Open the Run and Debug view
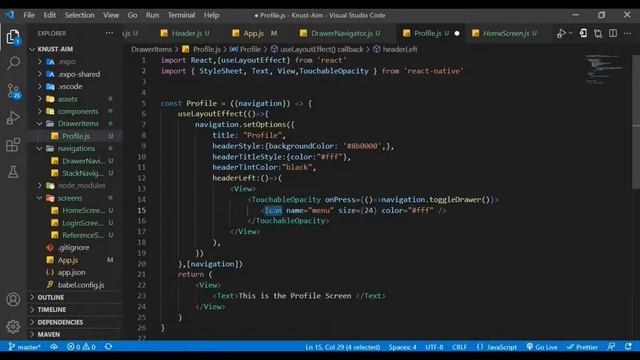 click(x=13, y=118)
